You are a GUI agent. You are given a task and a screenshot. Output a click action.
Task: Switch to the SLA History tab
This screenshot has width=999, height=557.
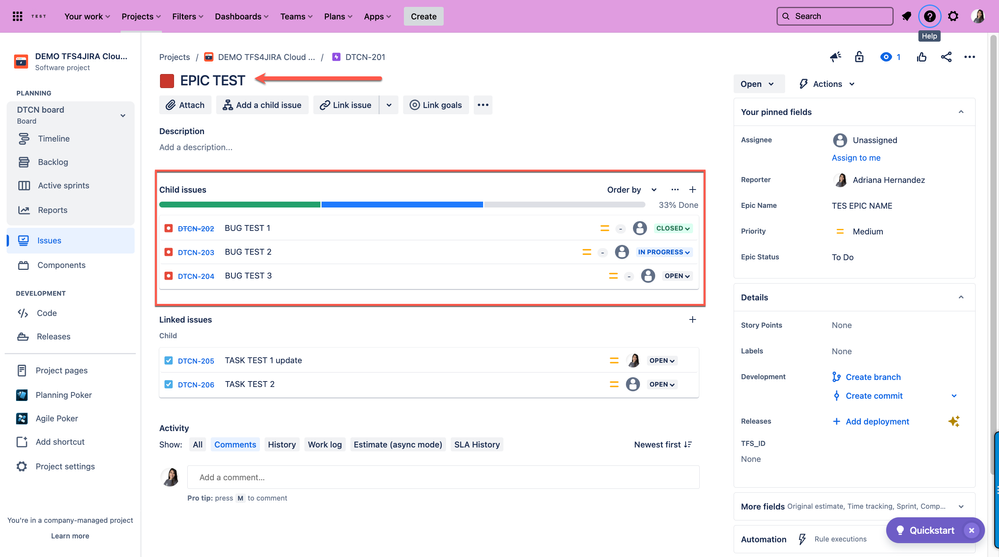pyautogui.click(x=477, y=445)
